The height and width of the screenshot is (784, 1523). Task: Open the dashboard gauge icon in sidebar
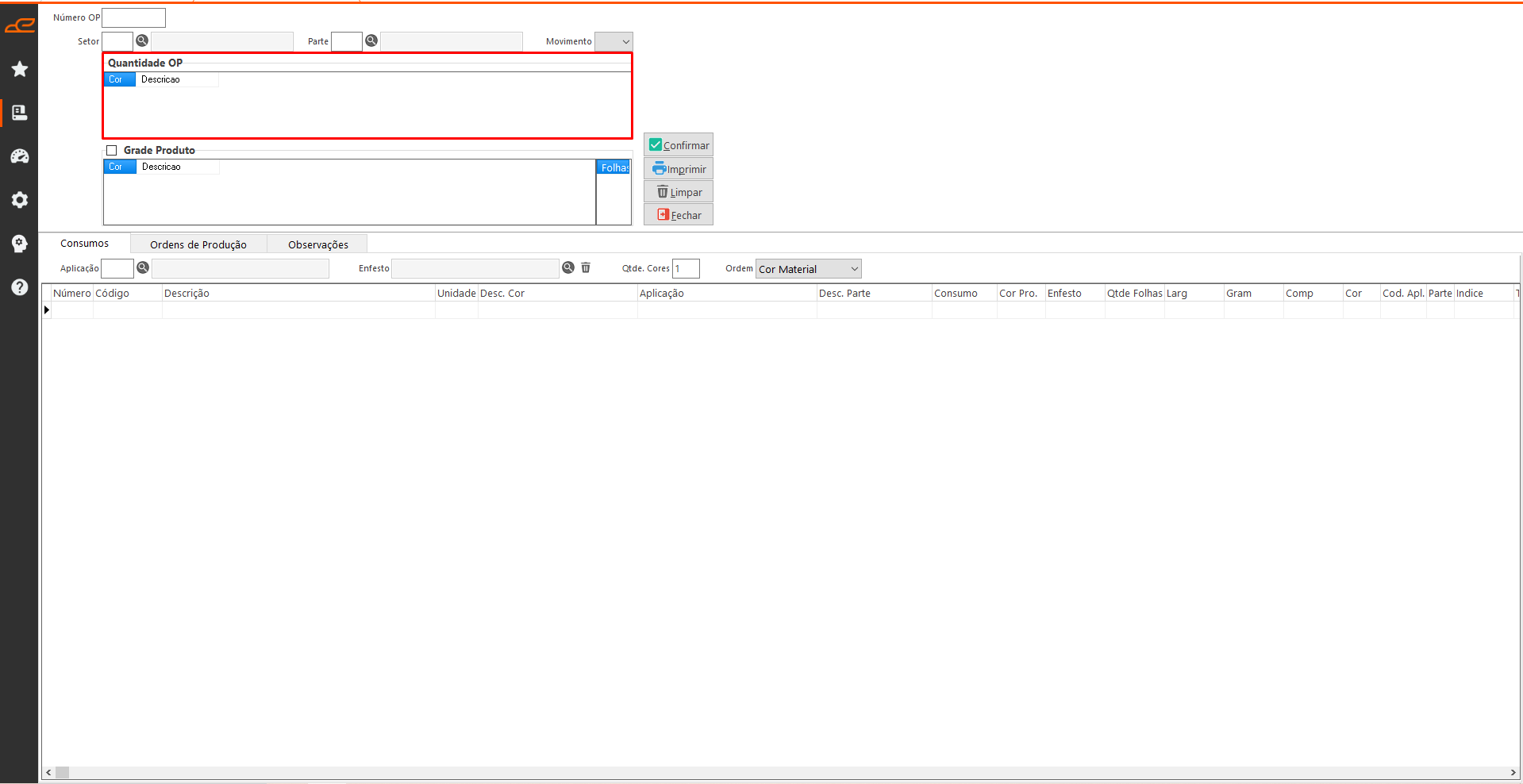[x=20, y=156]
